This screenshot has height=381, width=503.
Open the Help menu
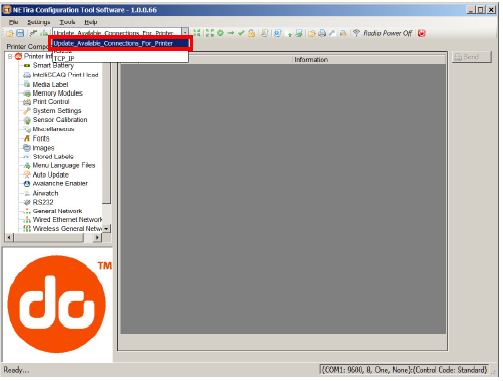91,22
